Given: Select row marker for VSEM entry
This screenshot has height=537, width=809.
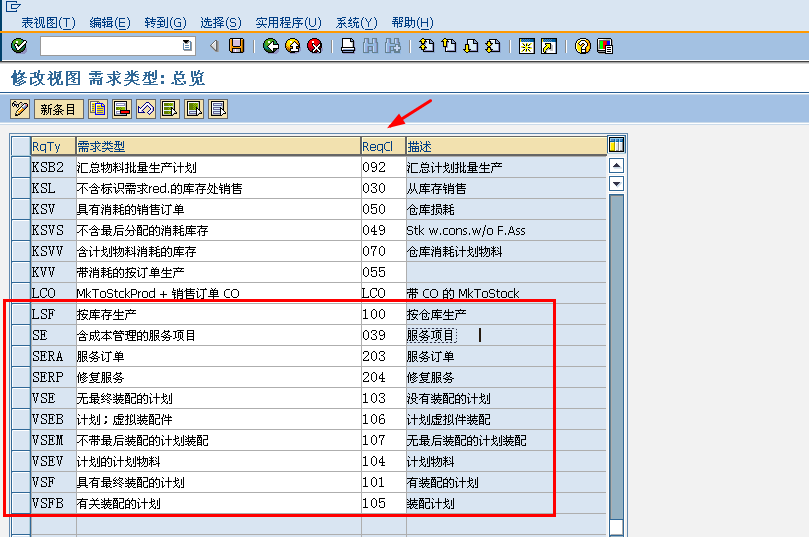Looking at the screenshot, I should tap(21, 440).
